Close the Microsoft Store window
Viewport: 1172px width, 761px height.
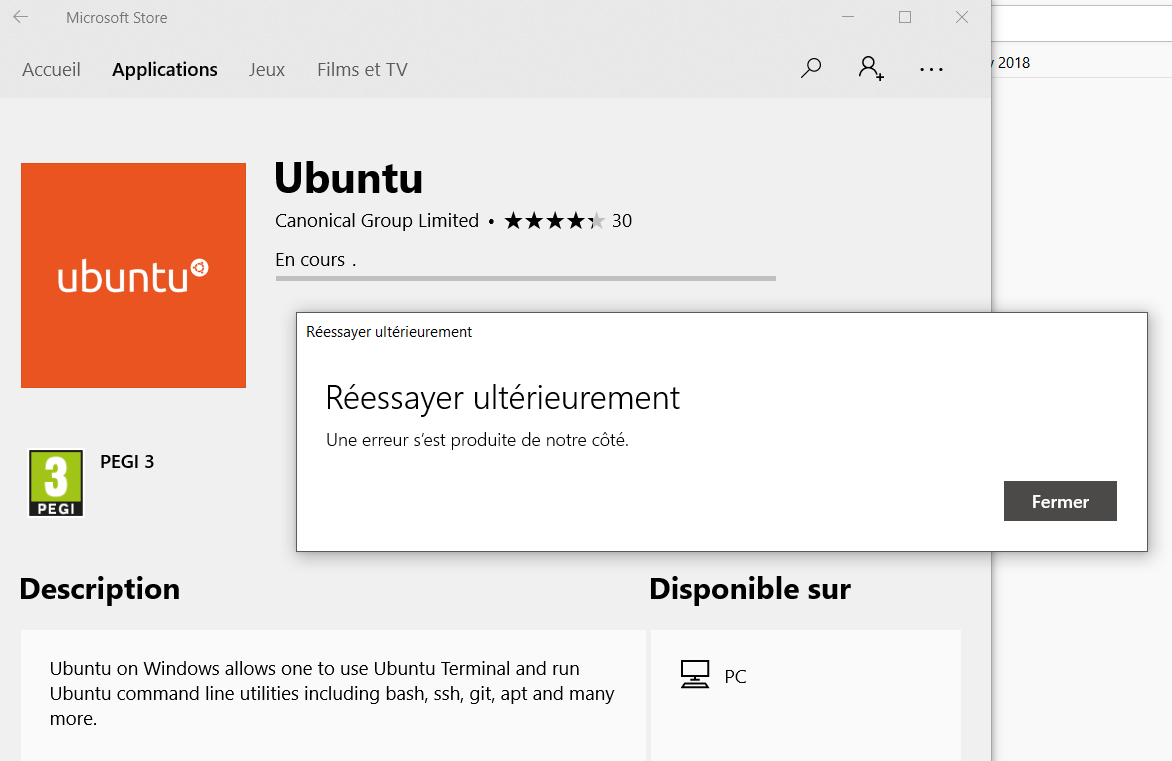tap(962, 16)
